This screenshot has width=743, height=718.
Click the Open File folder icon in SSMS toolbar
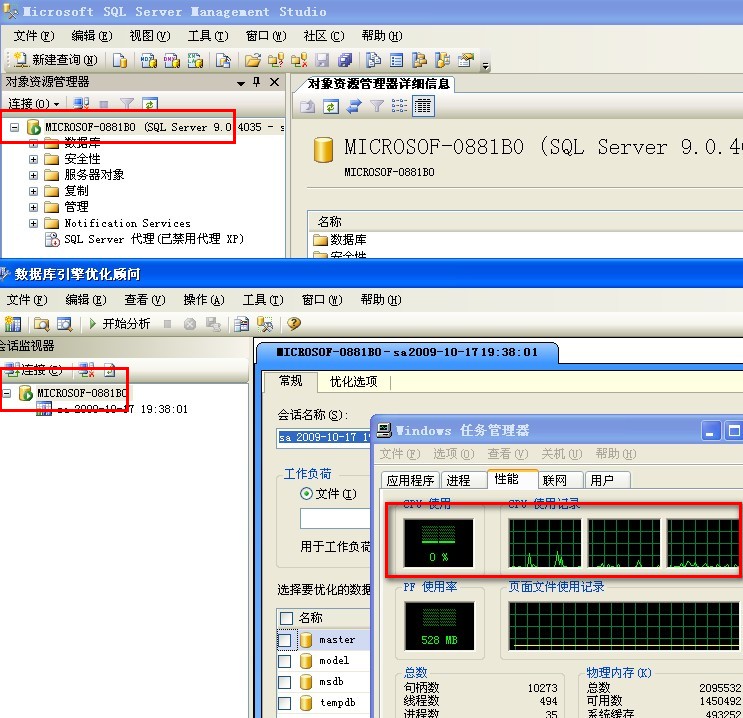coord(253,60)
